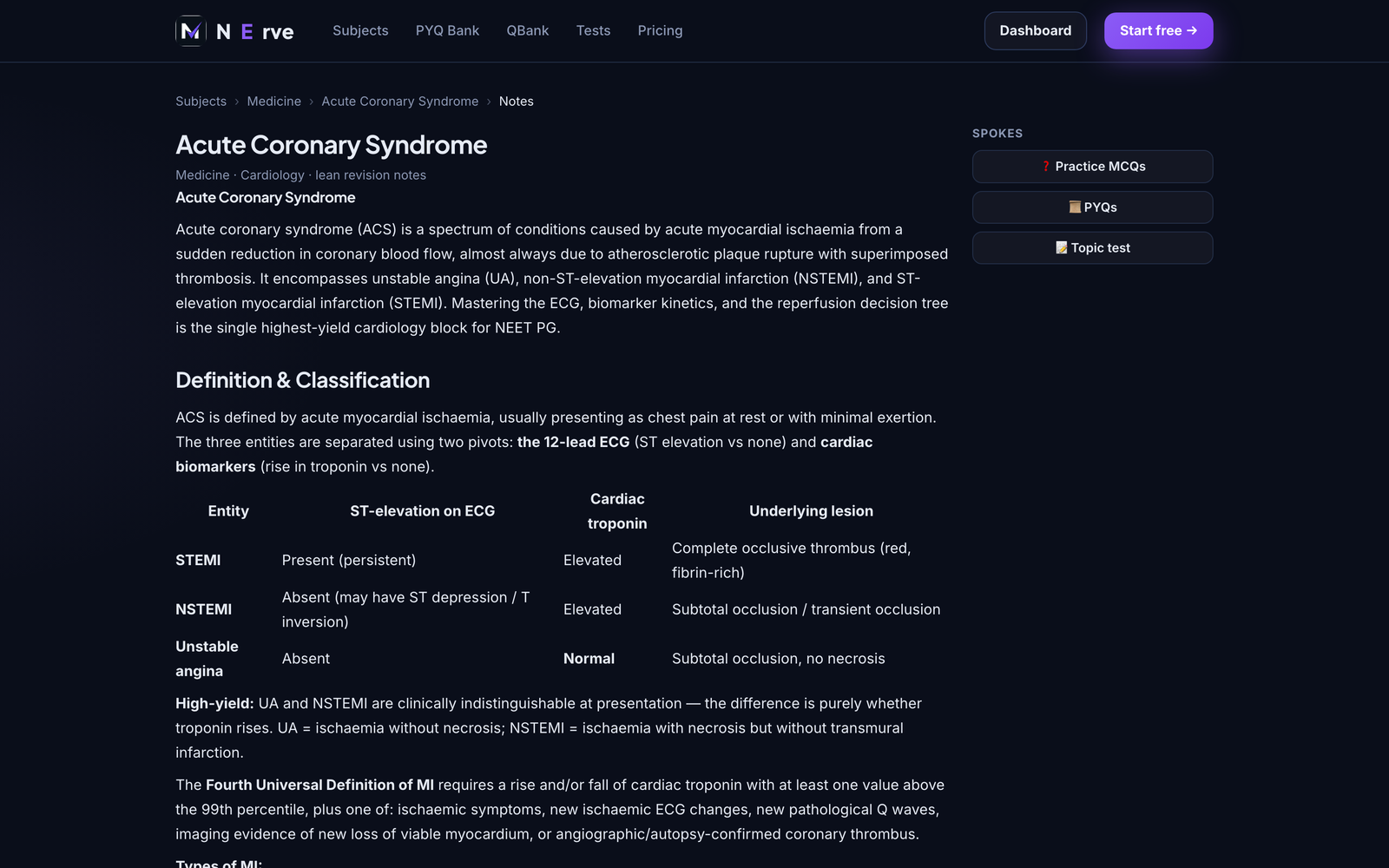Viewport: 1389px width, 868px height.
Task: Go to Medicine breadcrumb link
Action: pyautogui.click(x=273, y=102)
